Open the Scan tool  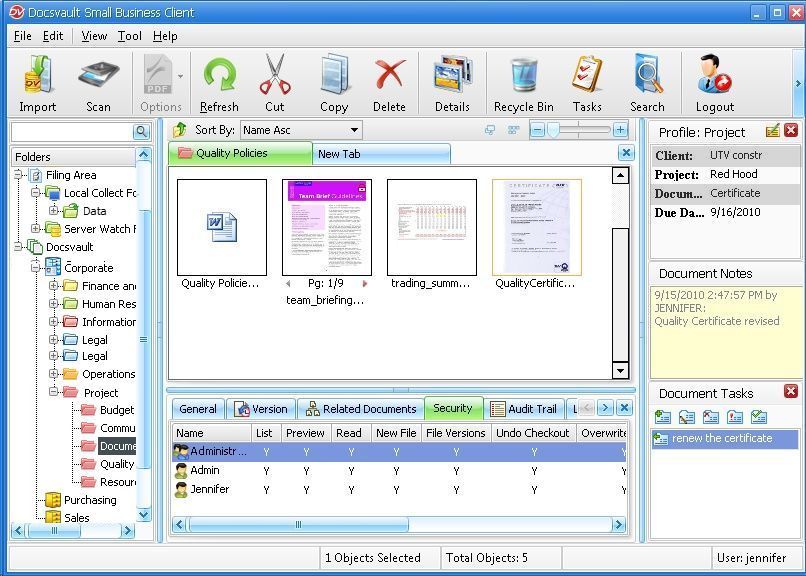[x=98, y=84]
